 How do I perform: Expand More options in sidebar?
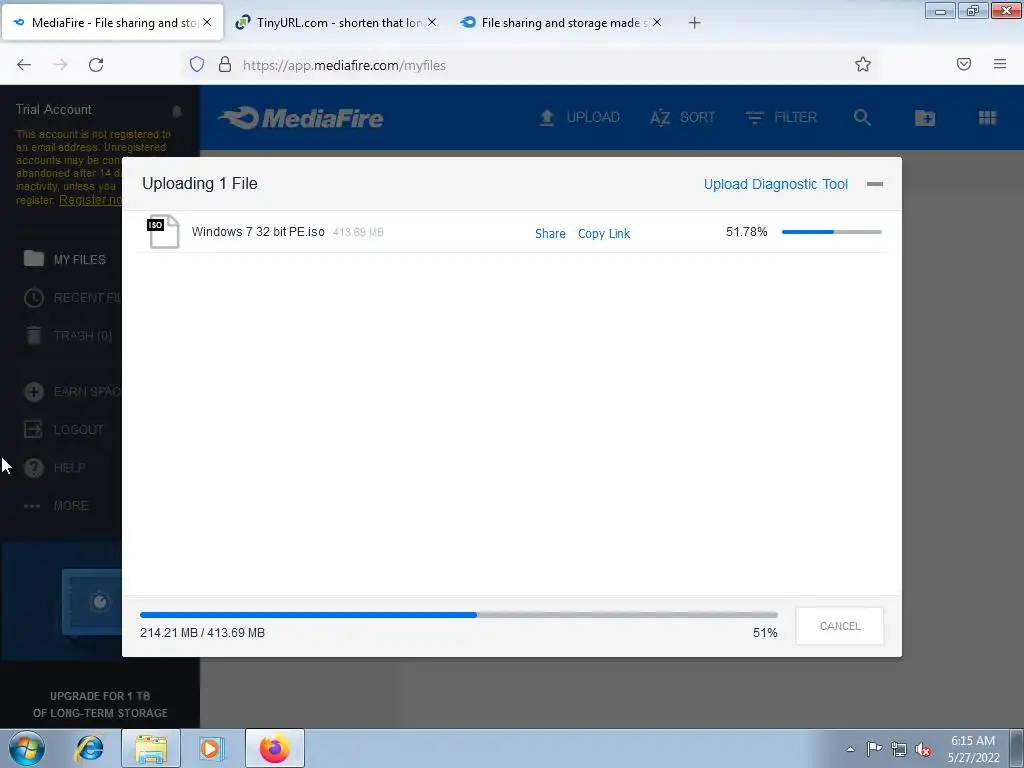pyautogui.click(x=56, y=505)
